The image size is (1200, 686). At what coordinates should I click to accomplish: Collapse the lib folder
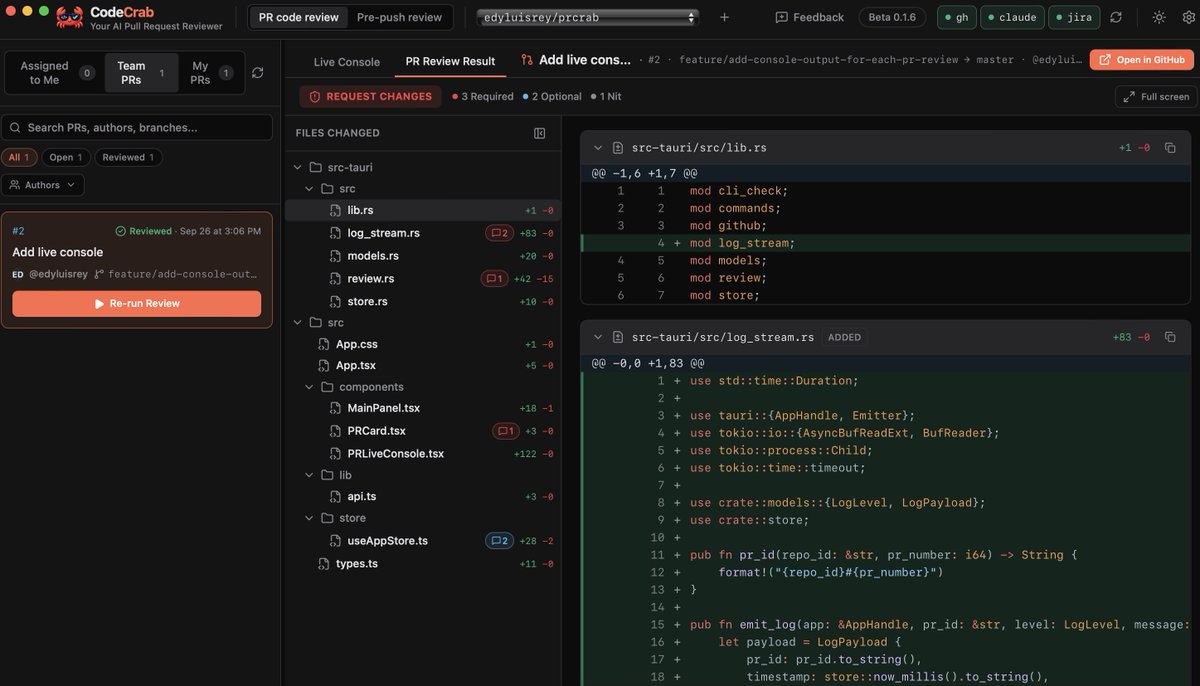(x=309, y=475)
